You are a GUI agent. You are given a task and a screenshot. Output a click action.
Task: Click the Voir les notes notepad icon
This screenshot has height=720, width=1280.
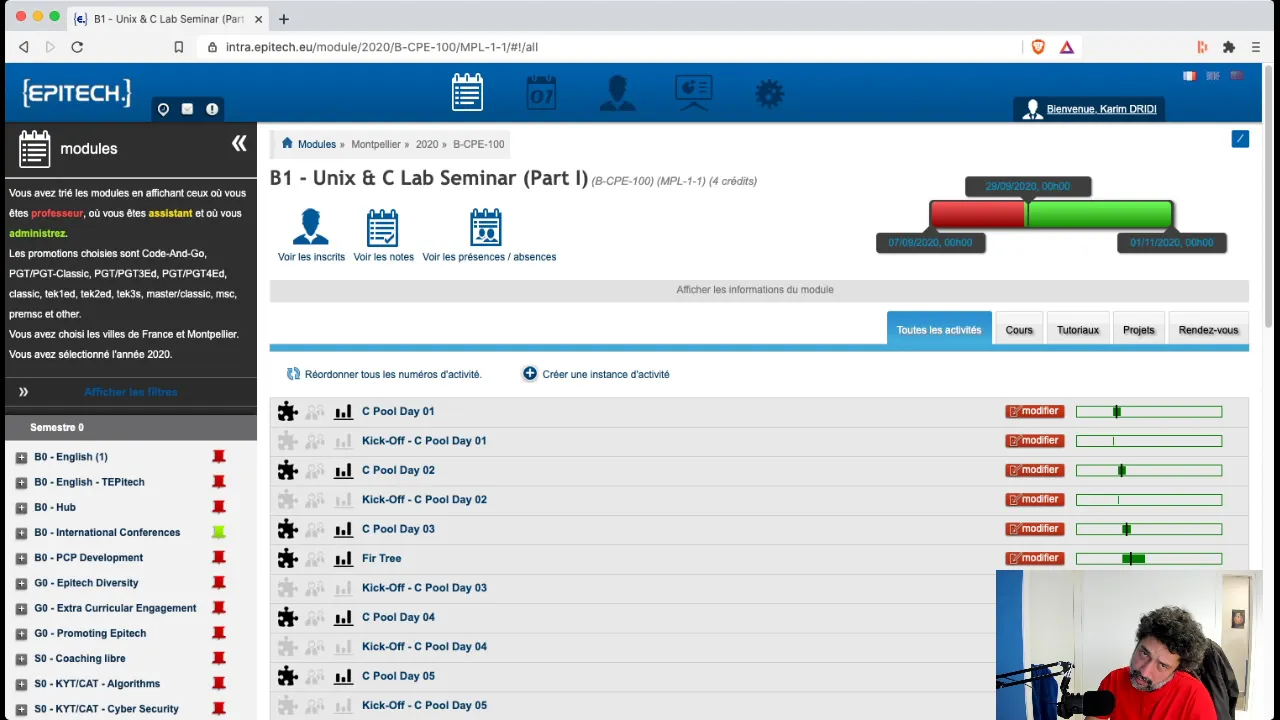tap(382, 227)
